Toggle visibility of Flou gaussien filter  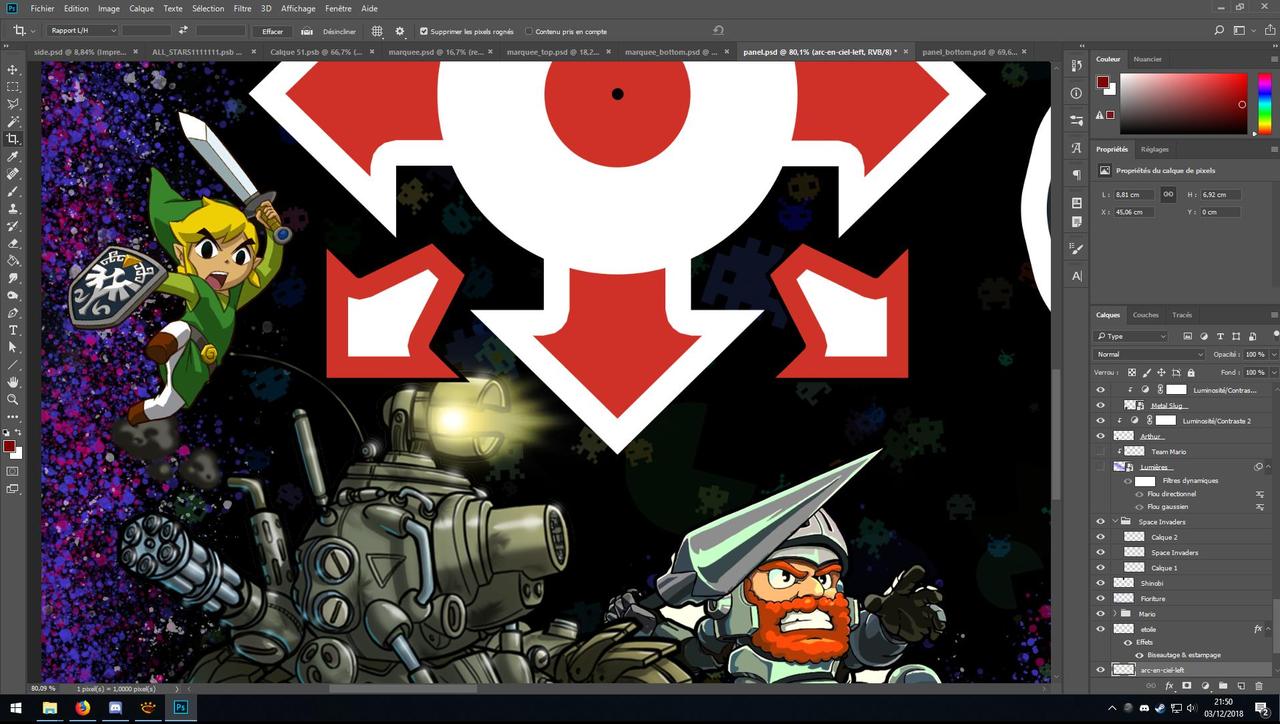1139,507
